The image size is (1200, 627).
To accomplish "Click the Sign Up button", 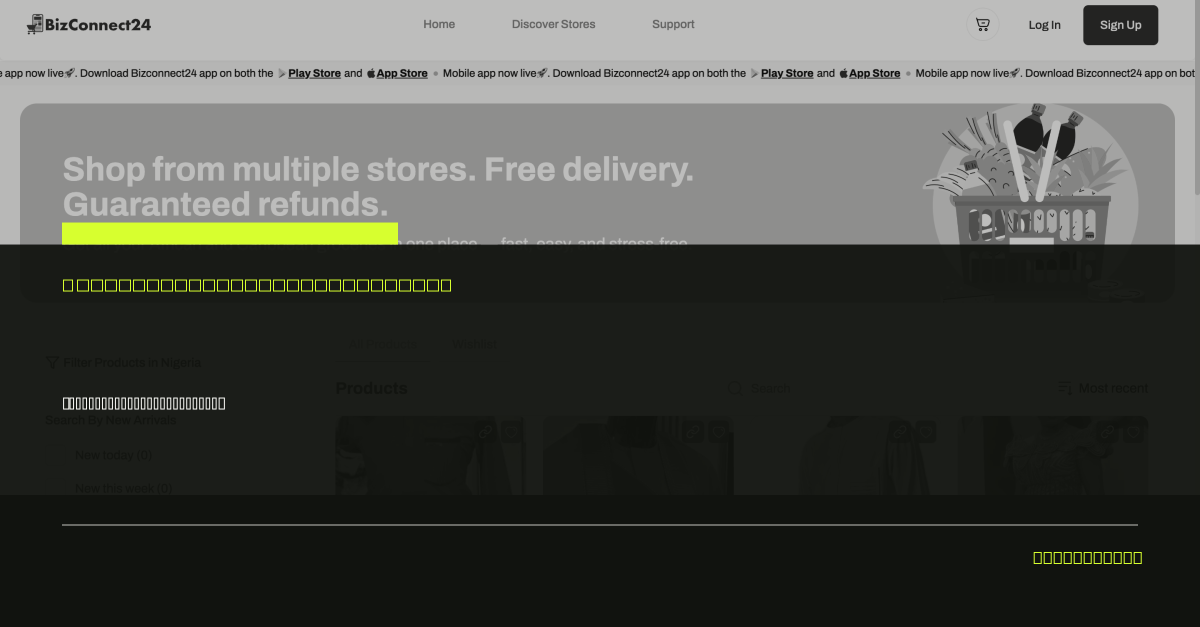I will point(1120,25).
